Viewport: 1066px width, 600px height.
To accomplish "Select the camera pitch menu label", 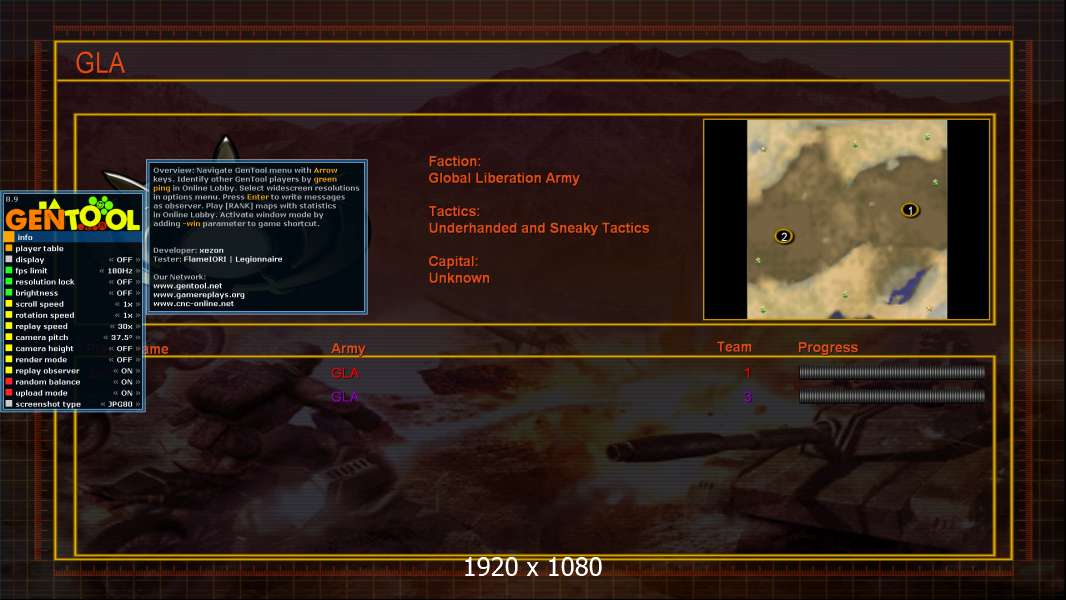I will (41, 338).
